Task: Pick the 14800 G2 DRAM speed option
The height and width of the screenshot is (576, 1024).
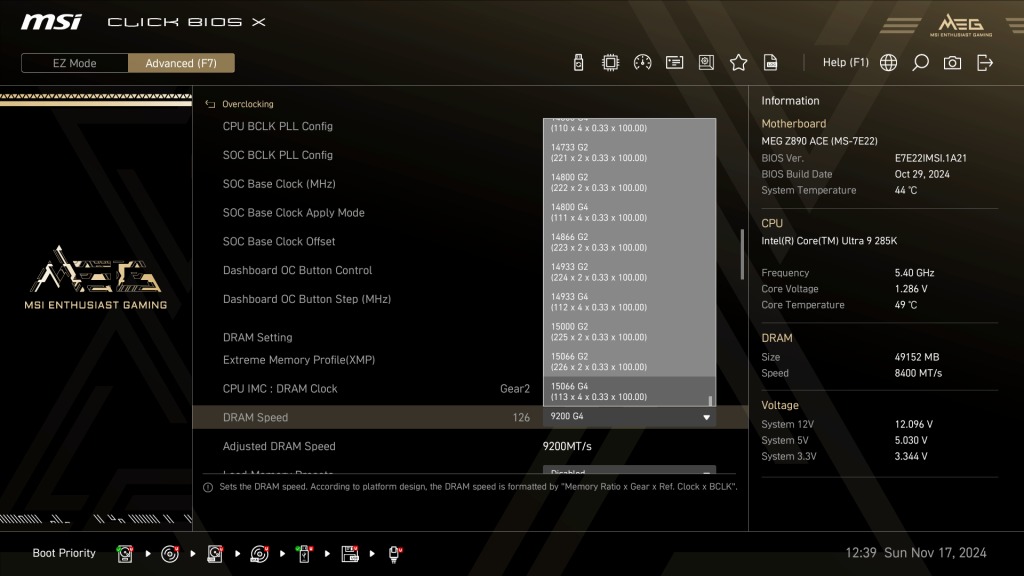Action: click(x=630, y=182)
